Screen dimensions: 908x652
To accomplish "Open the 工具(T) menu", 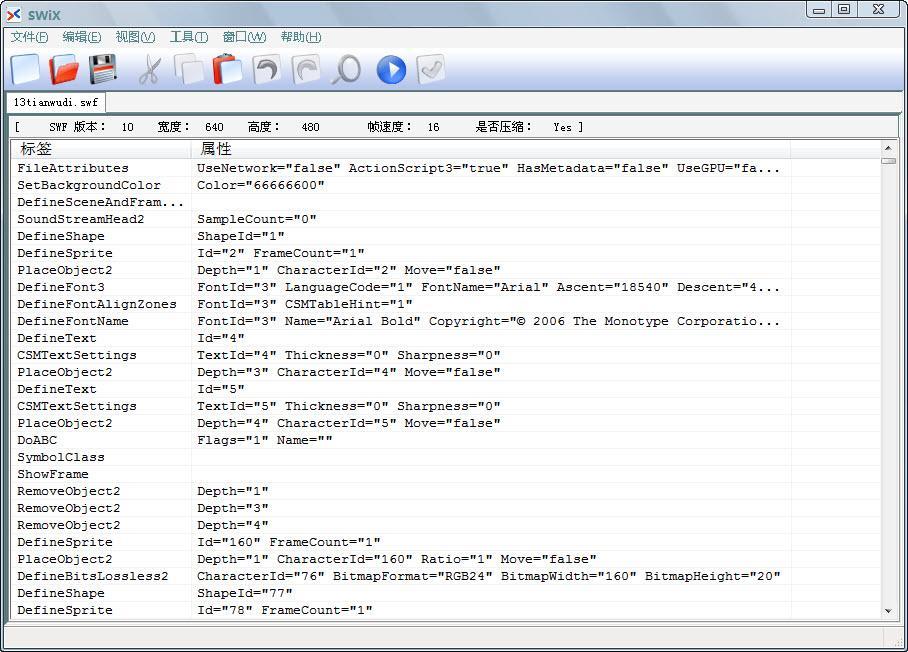I will click(x=188, y=36).
